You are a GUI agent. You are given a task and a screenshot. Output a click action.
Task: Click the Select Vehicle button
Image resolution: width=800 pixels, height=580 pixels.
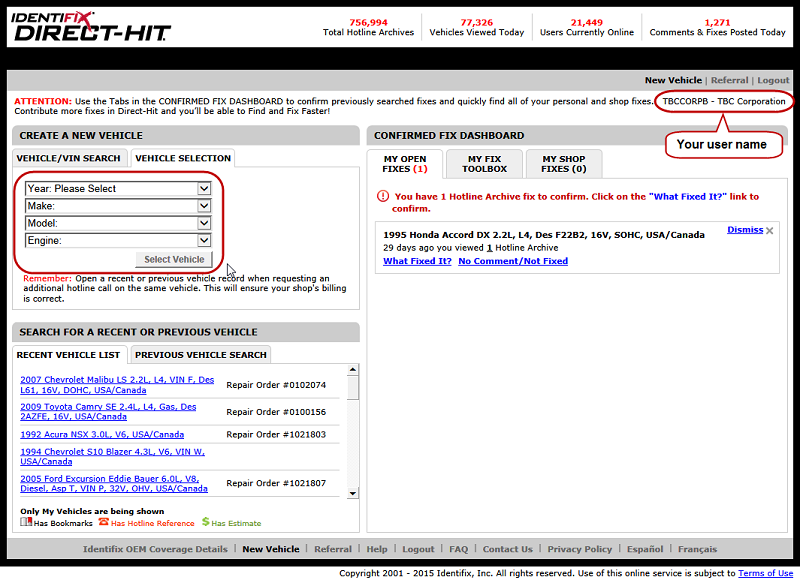174,259
